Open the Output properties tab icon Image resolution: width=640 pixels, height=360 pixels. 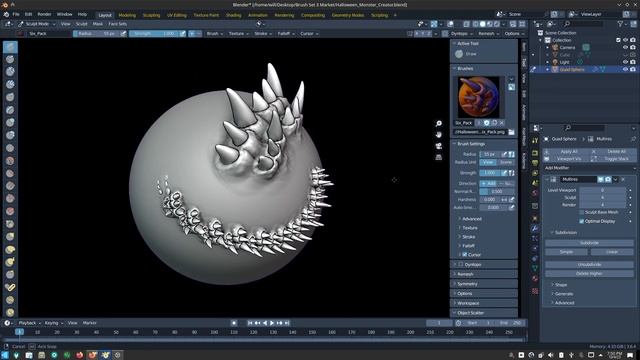pos(535,163)
